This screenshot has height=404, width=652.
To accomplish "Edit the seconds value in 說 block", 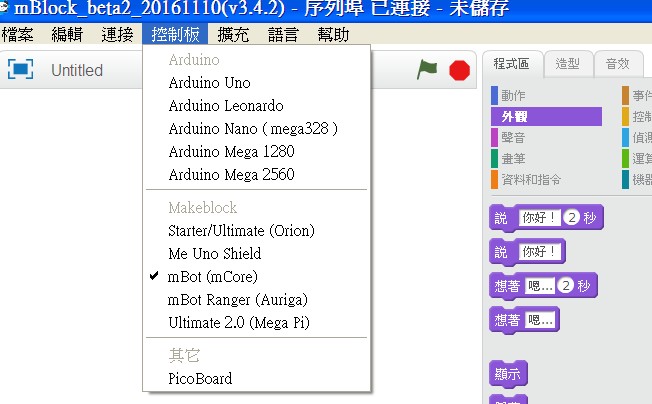I will (572, 217).
